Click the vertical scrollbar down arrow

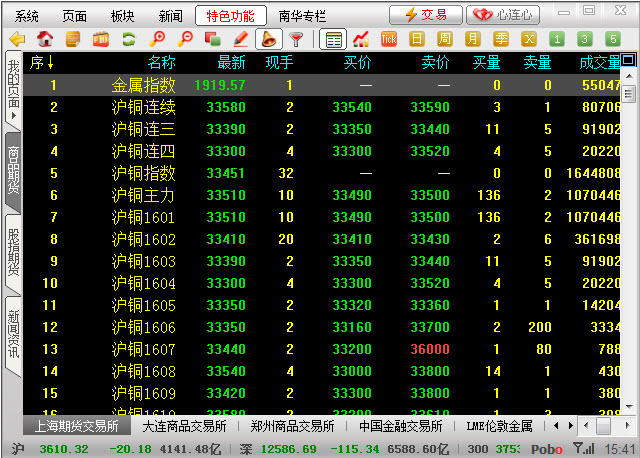pos(629,407)
